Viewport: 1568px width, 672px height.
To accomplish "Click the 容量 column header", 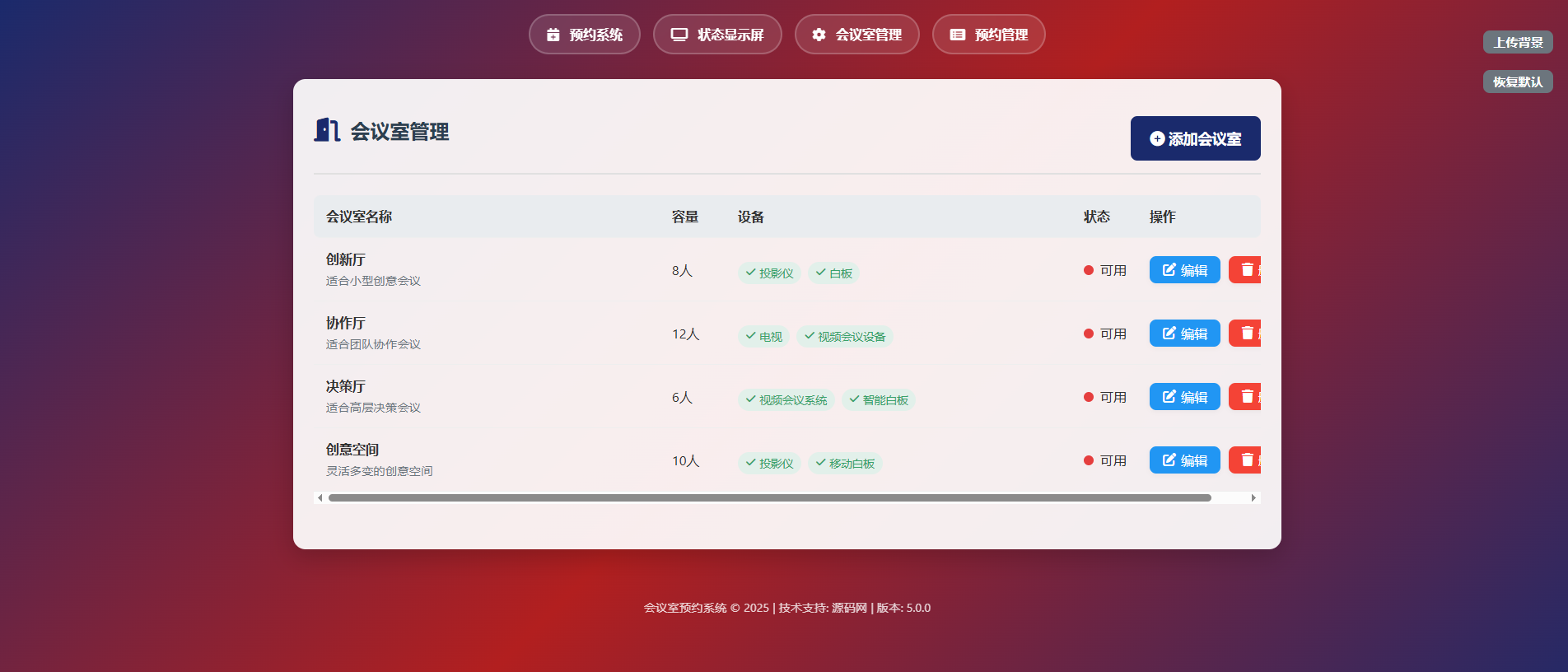I will [x=685, y=217].
